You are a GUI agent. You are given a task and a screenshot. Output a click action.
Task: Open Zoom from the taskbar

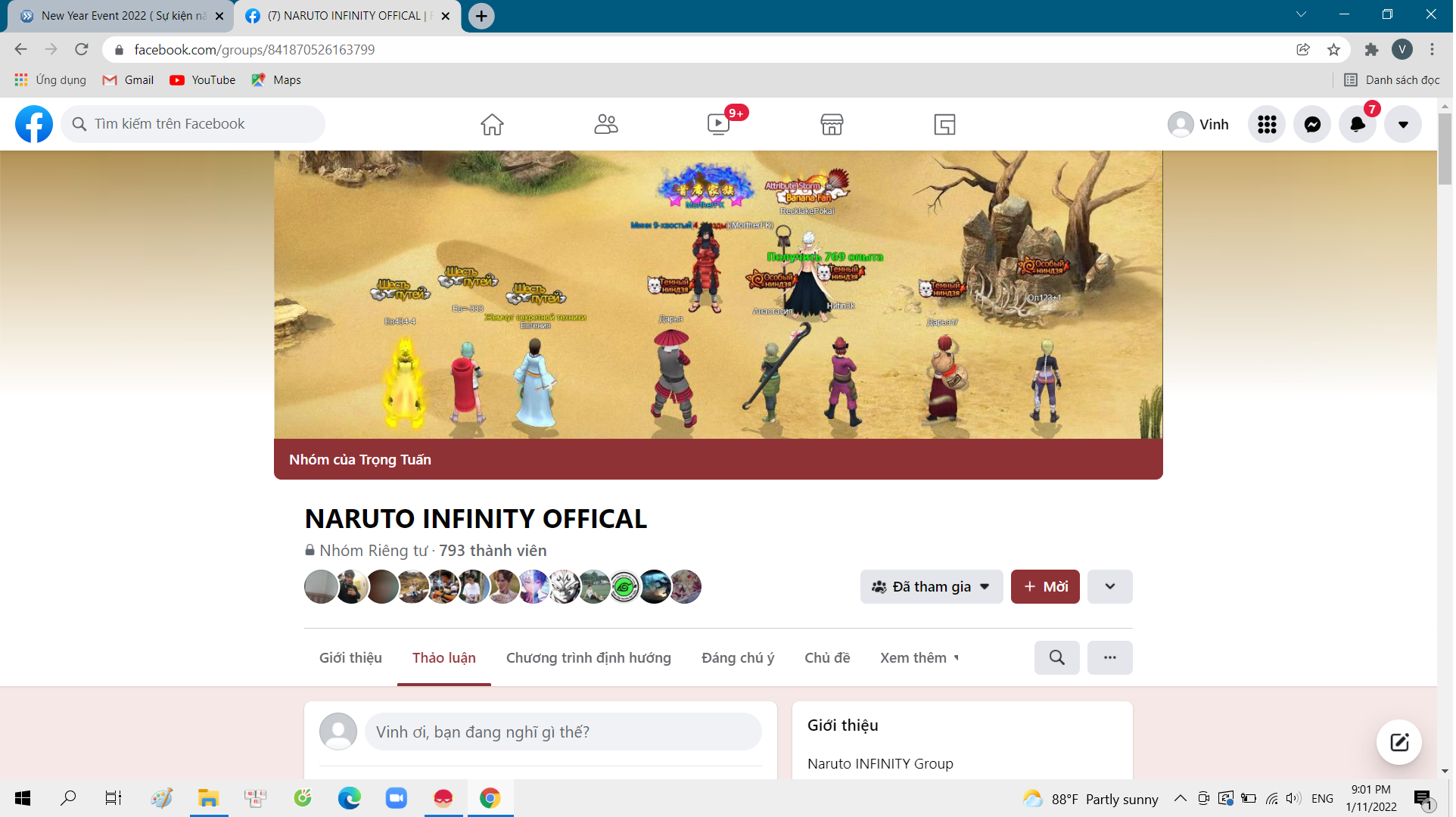[x=396, y=798]
